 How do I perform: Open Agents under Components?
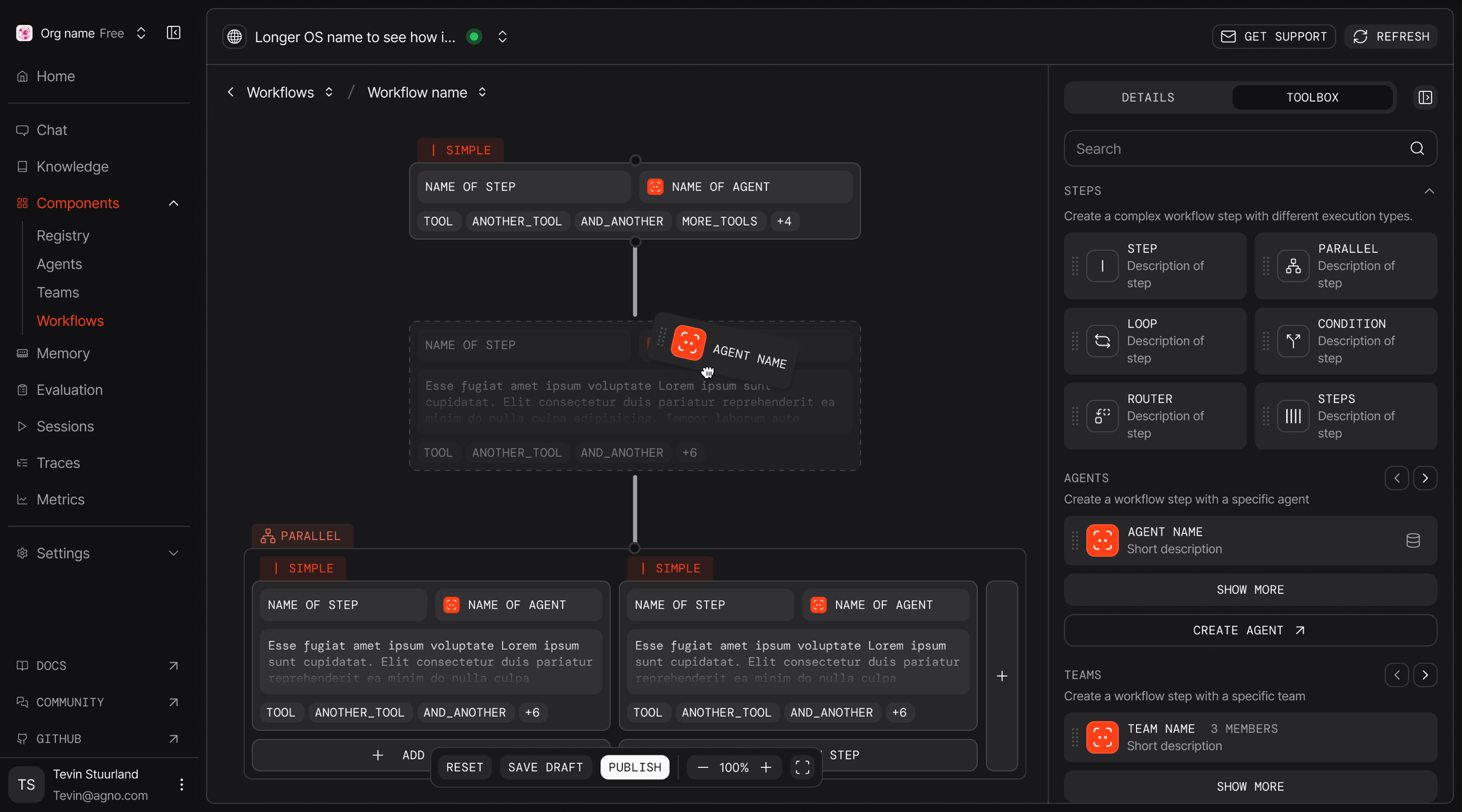(x=59, y=264)
